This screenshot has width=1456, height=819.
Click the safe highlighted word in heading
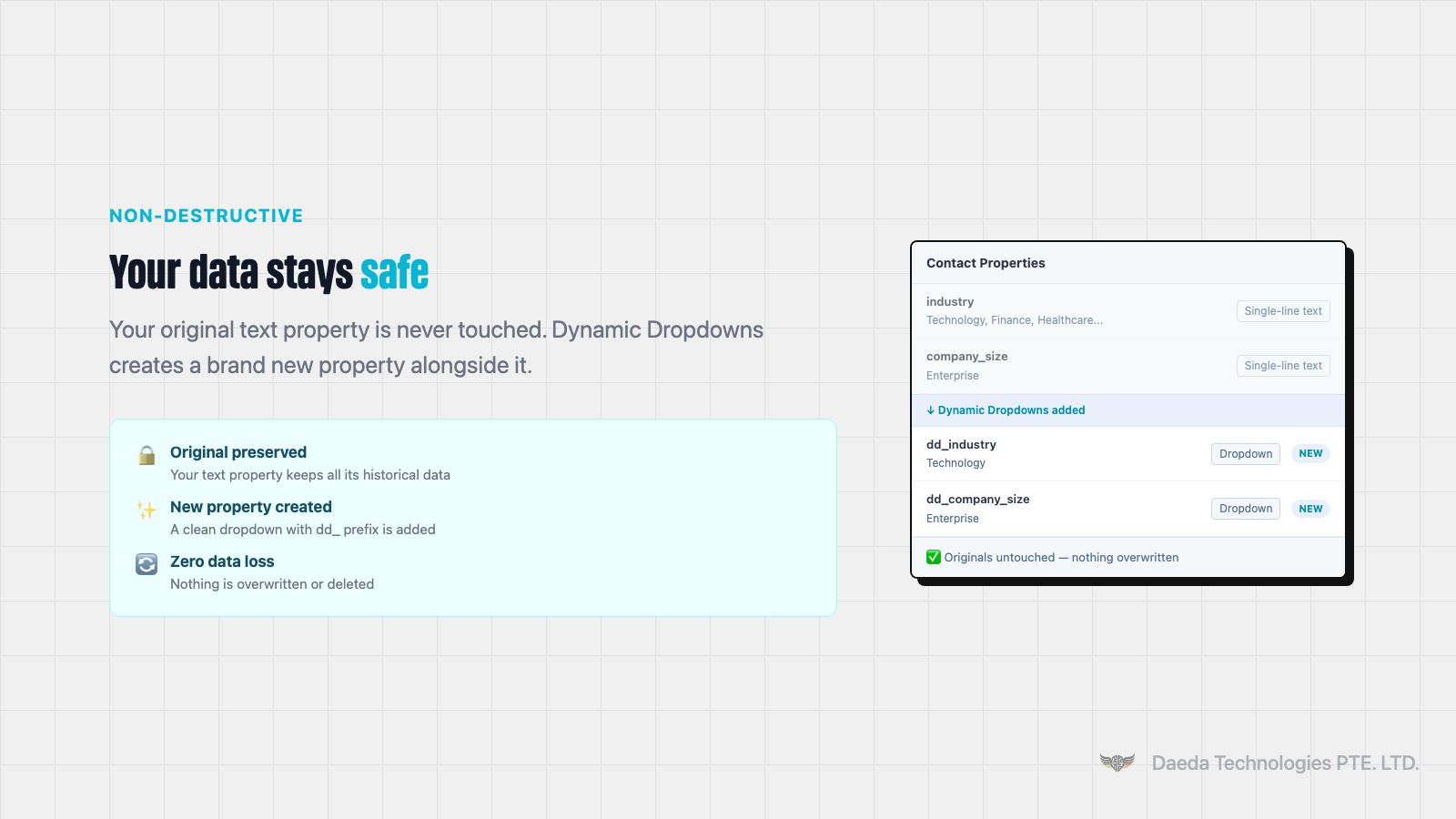coord(395,271)
